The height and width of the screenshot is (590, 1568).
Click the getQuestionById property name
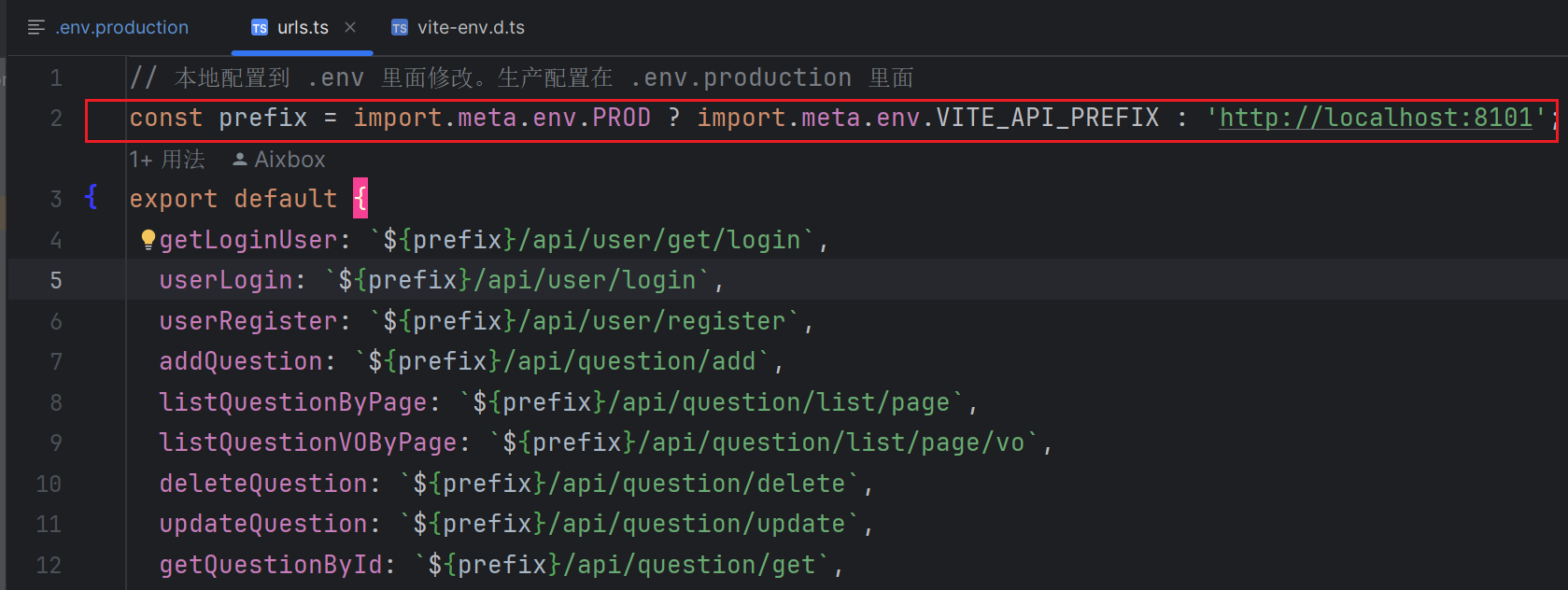click(x=271, y=565)
